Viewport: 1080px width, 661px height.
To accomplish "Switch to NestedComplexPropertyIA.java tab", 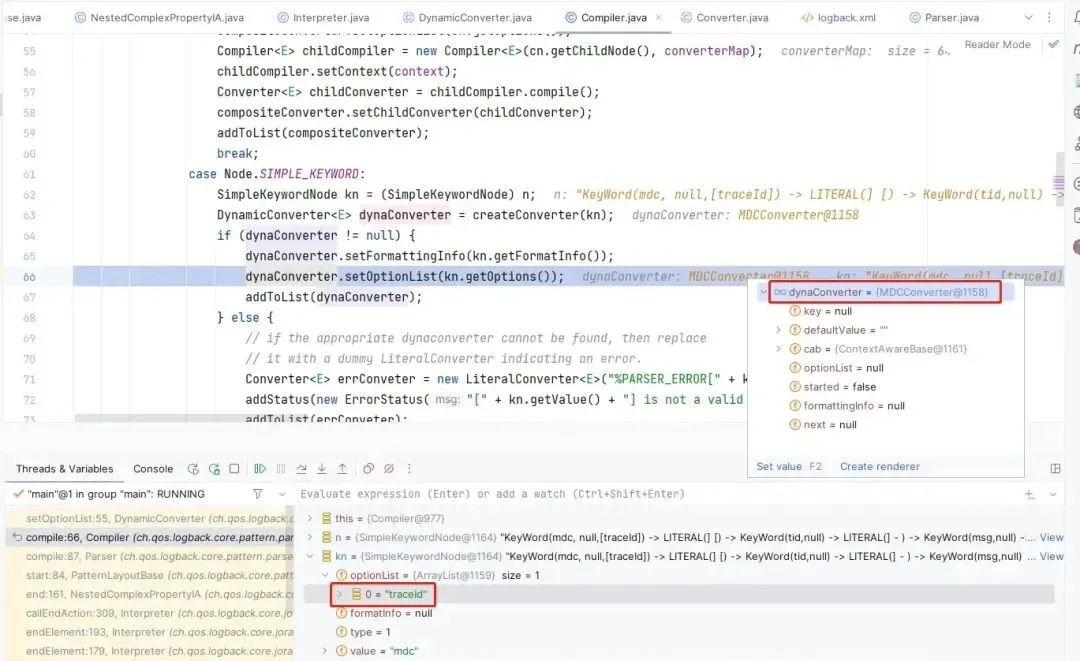I will 159,17.
